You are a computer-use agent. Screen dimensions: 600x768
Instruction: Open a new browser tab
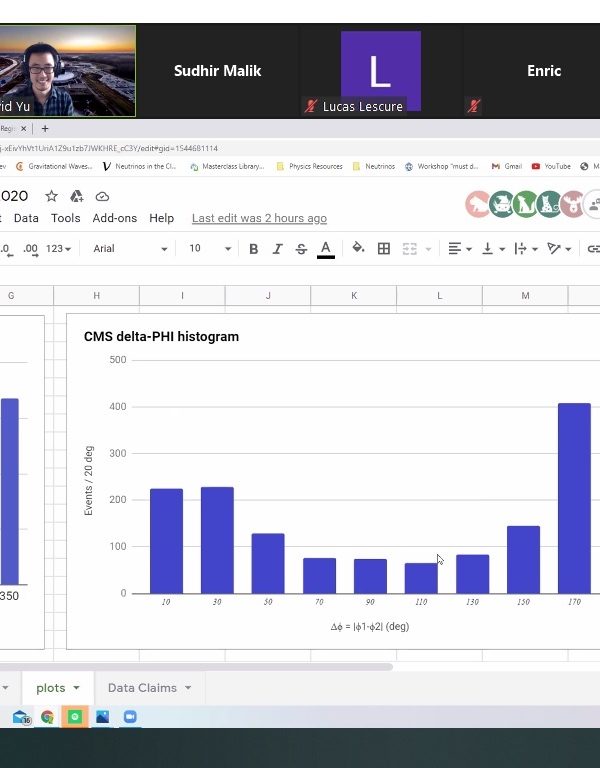45,128
